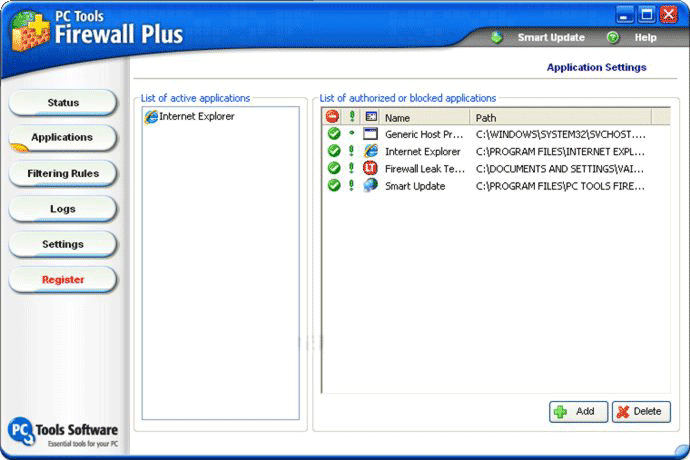The width and height of the screenshot is (690, 460).
Task: Select Internet Explorer in active applications list
Action: click(x=197, y=117)
